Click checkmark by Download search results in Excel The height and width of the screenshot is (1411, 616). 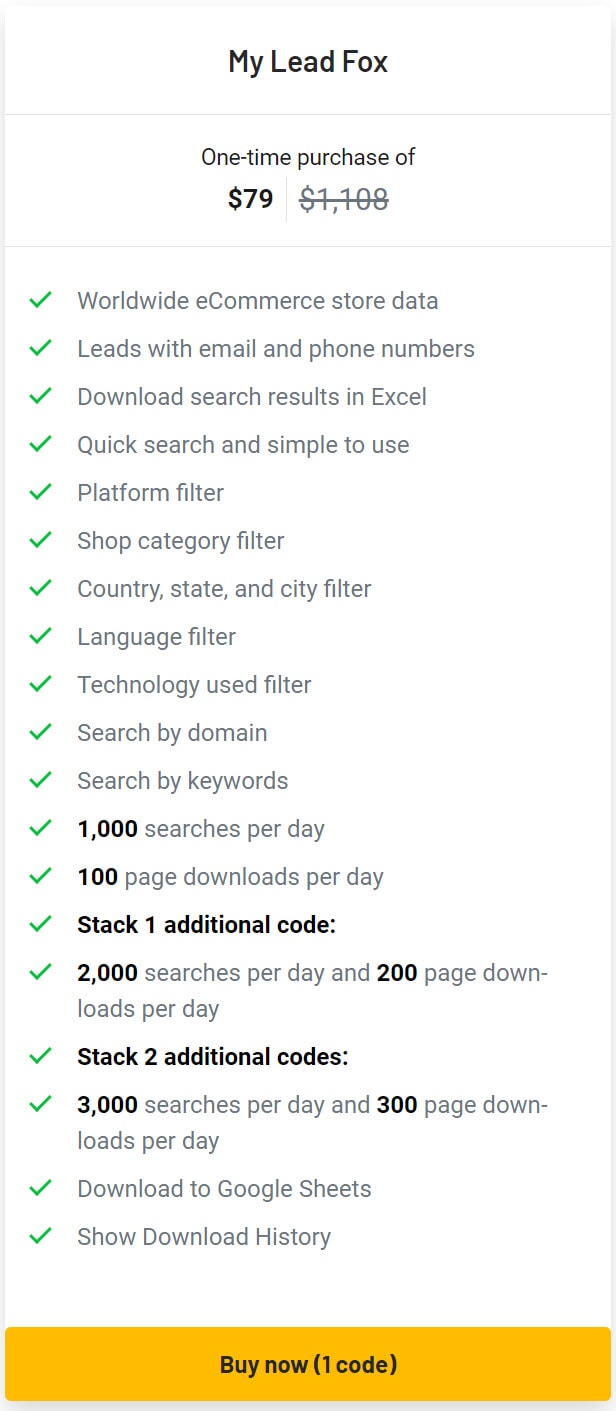(40, 396)
